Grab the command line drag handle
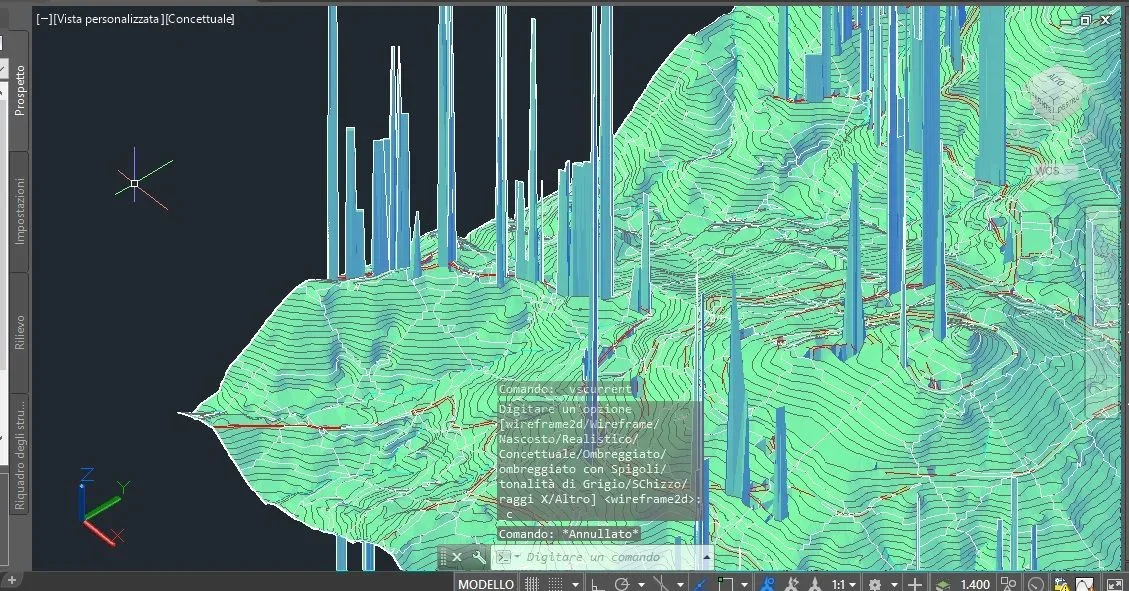The height and width of the screenshot is (591, 1129). point(444,557)
